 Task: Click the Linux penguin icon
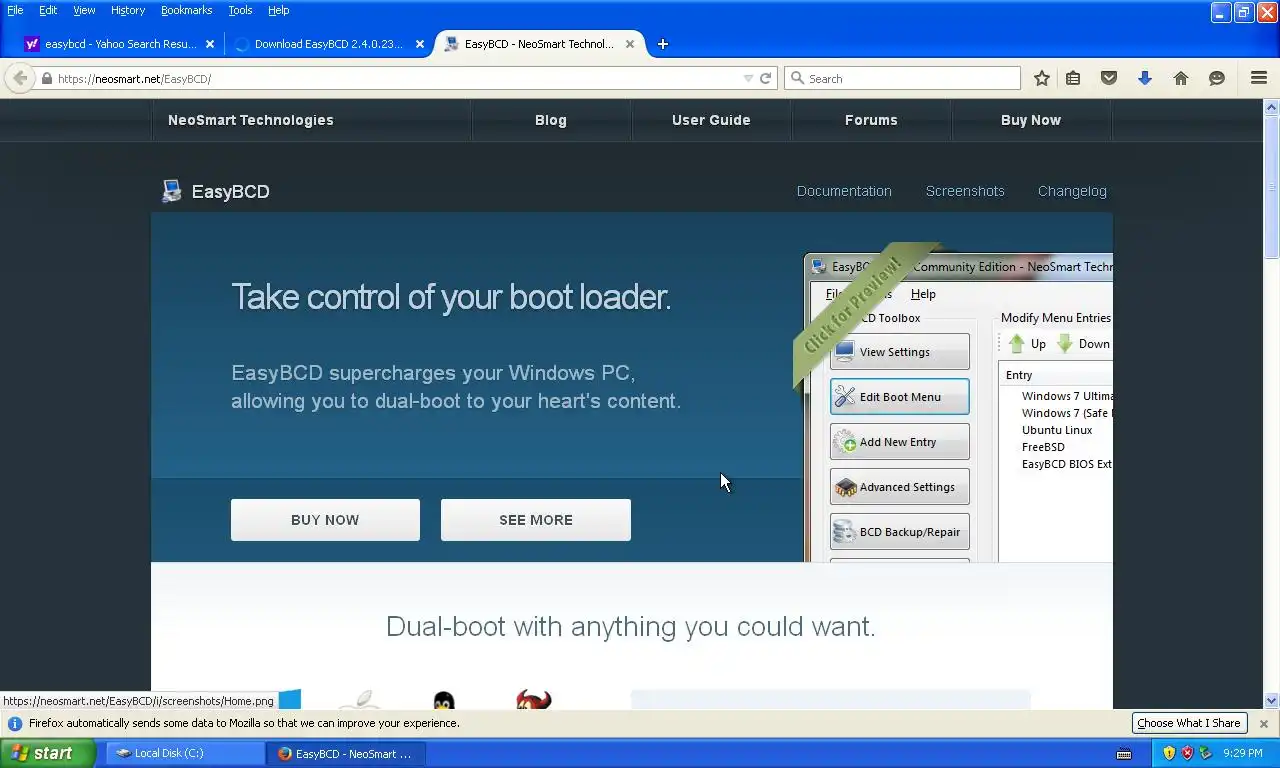(x=444, y=700)
